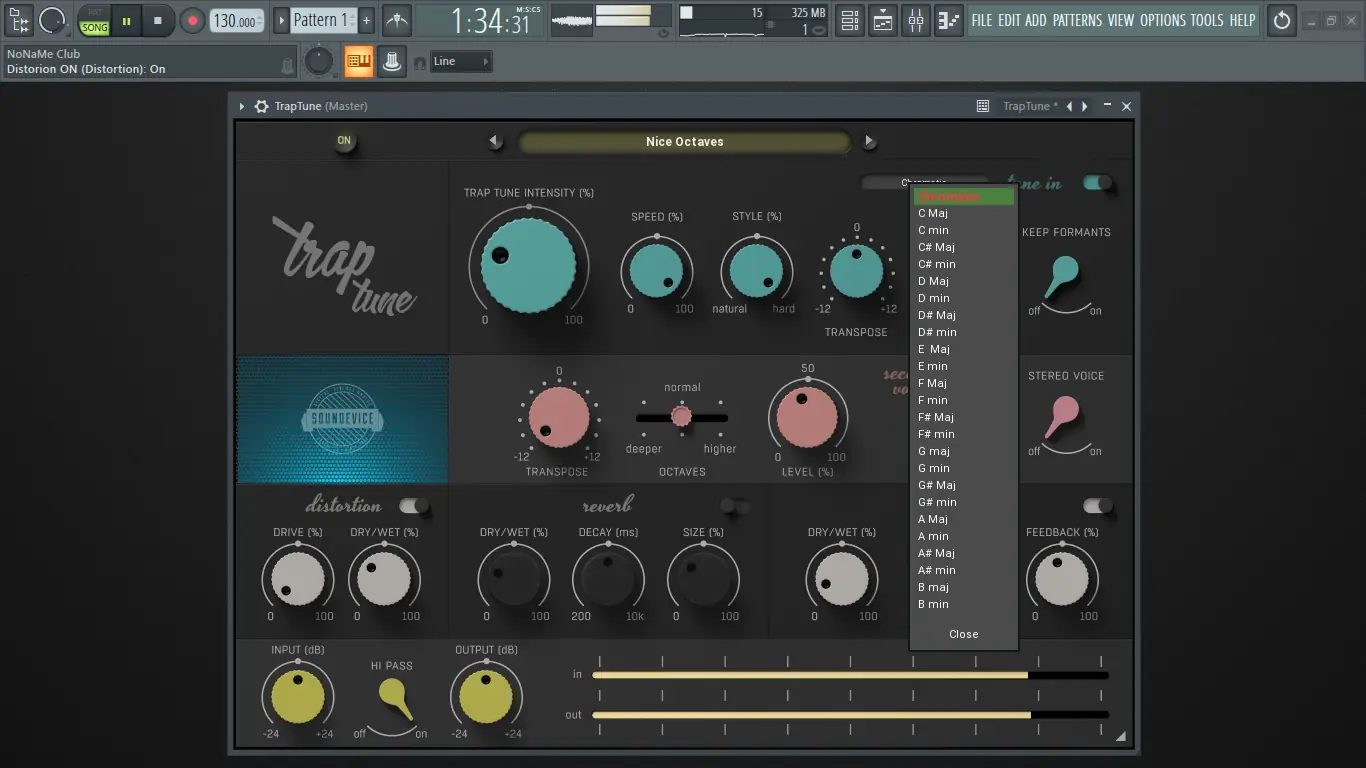Click the OCTAVES deeper/higher slider handle
Viewport: 1366px width, 768px height.
click(x=681, y=416)
